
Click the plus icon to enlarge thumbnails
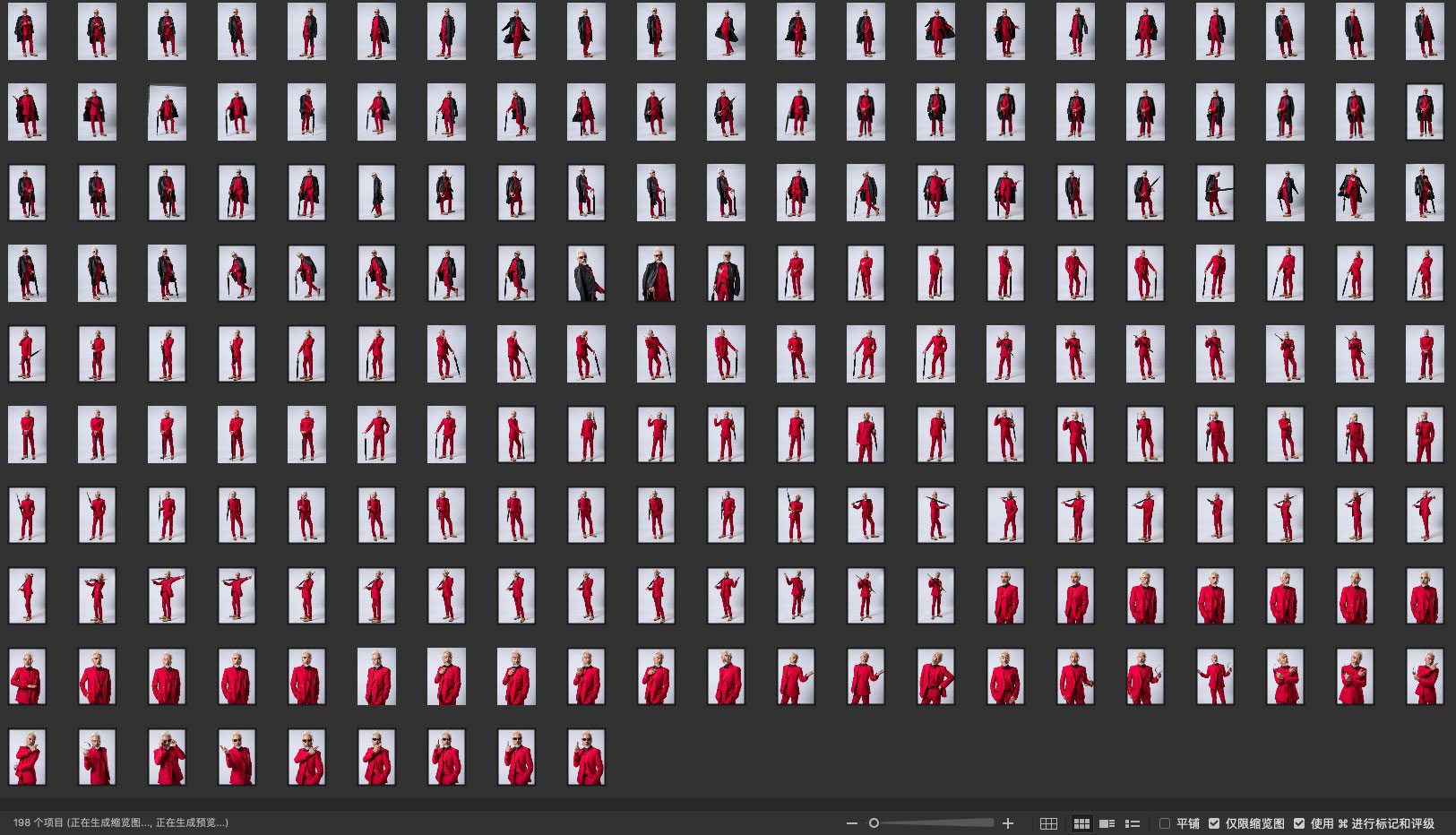[x=1008, y=823]
